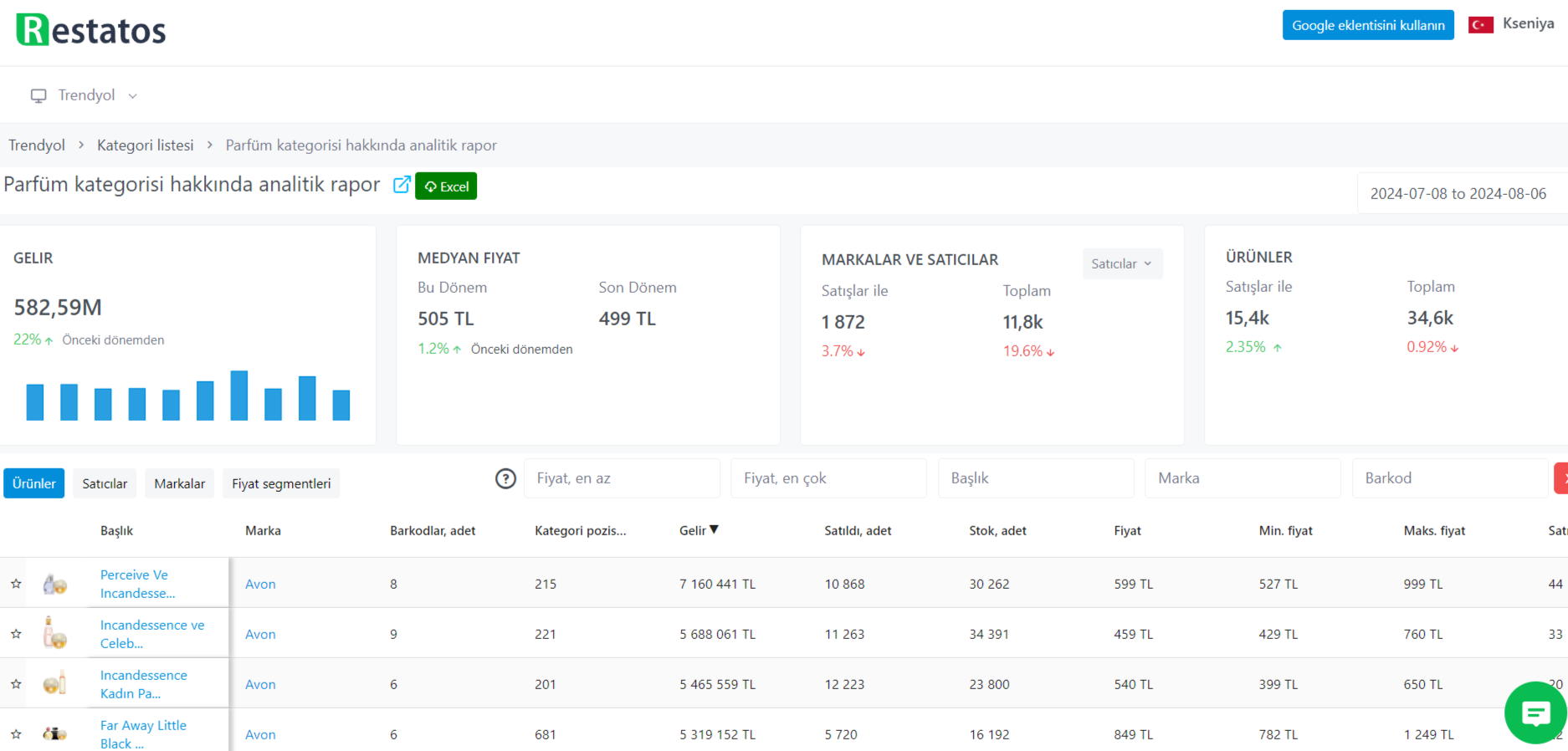
Task: Open the Kseniya user menu
Action: [x=1528, y=23]
